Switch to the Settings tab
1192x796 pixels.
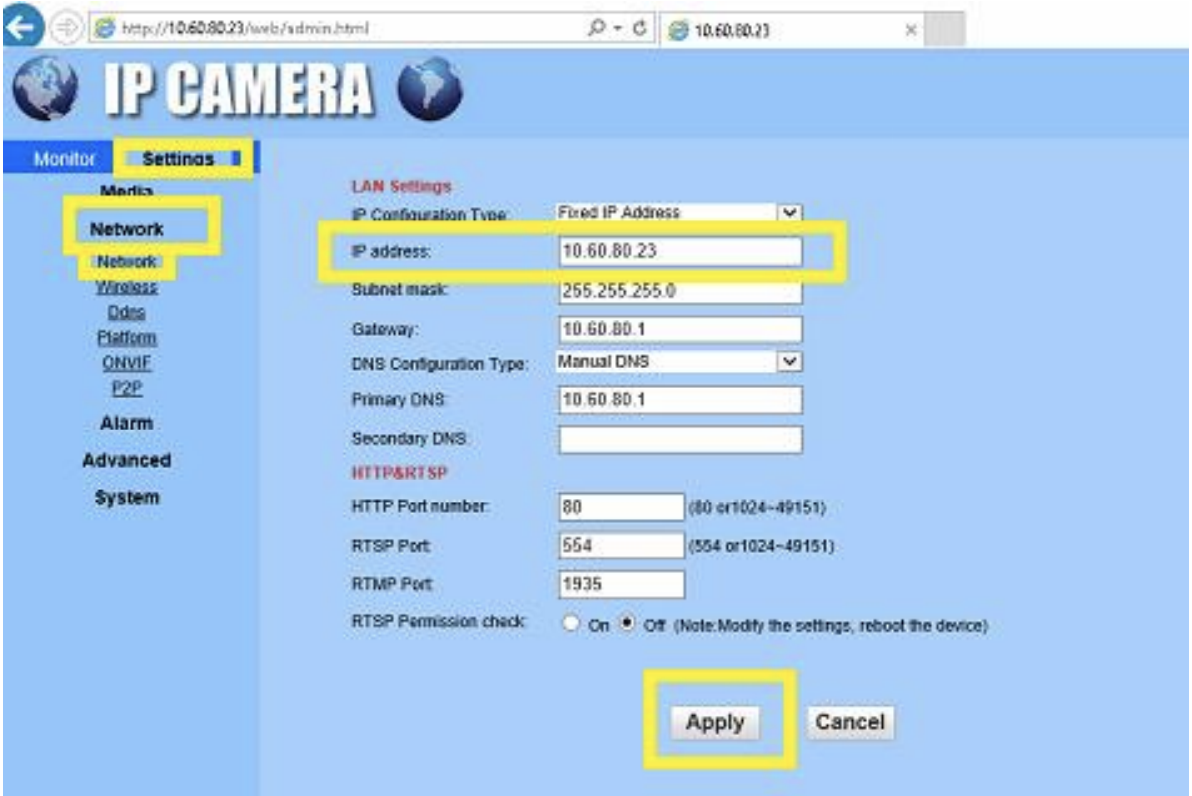point(178,159)
